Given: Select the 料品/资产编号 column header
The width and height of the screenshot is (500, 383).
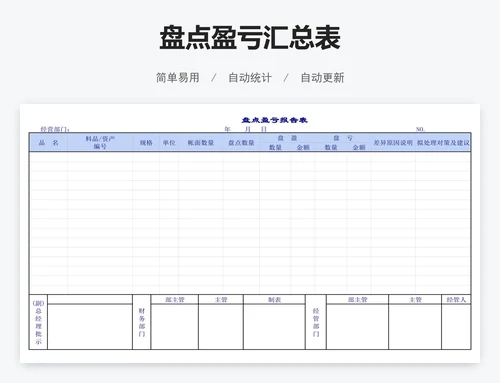Looking at the screenshot, I should (x=100, y=142).
